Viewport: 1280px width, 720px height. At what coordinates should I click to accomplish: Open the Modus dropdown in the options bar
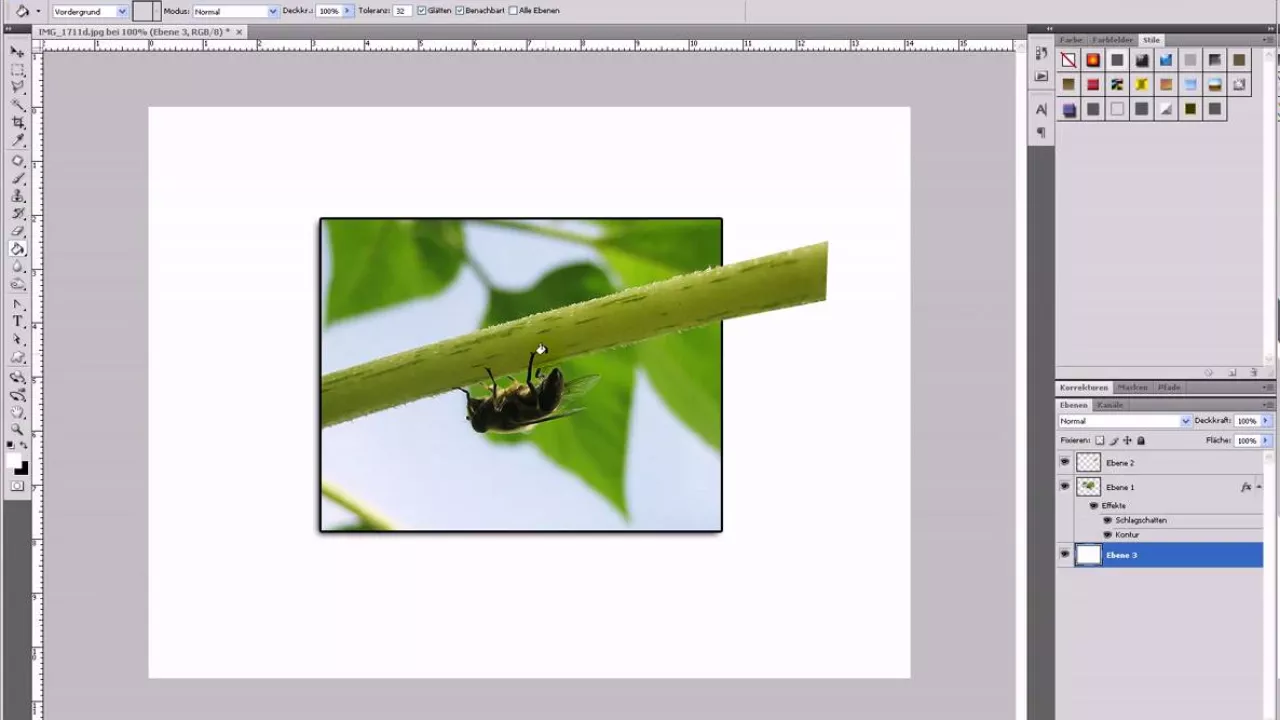coord(270,10)
